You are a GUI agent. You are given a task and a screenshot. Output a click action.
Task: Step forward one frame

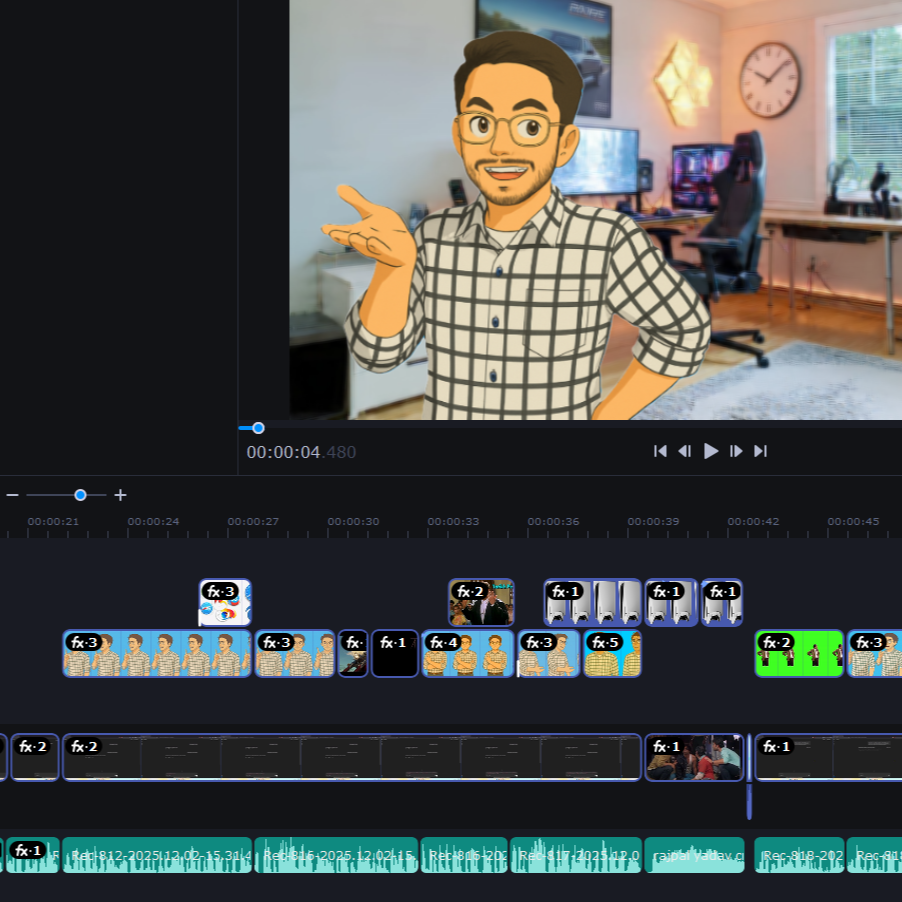pos(736,452)
